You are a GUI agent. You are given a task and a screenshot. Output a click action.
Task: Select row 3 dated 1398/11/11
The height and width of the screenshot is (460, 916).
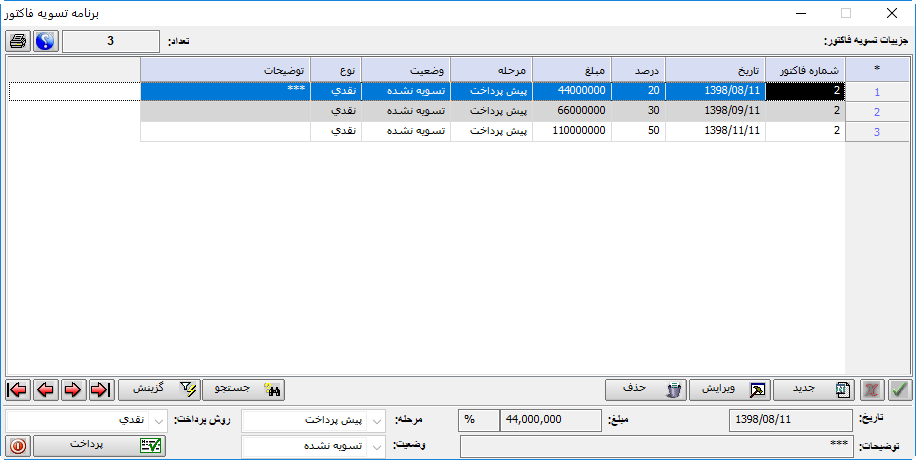pos(715,131)
